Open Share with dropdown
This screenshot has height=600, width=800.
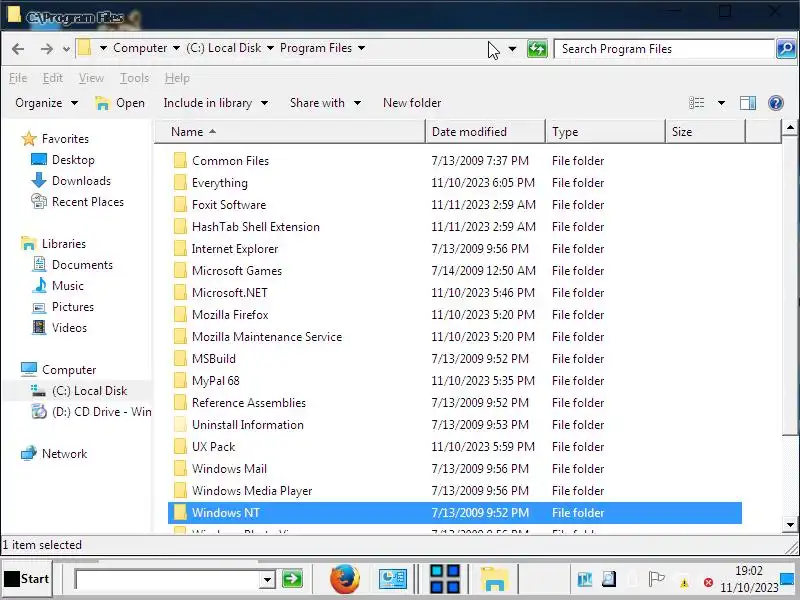(x=326, y=103)
